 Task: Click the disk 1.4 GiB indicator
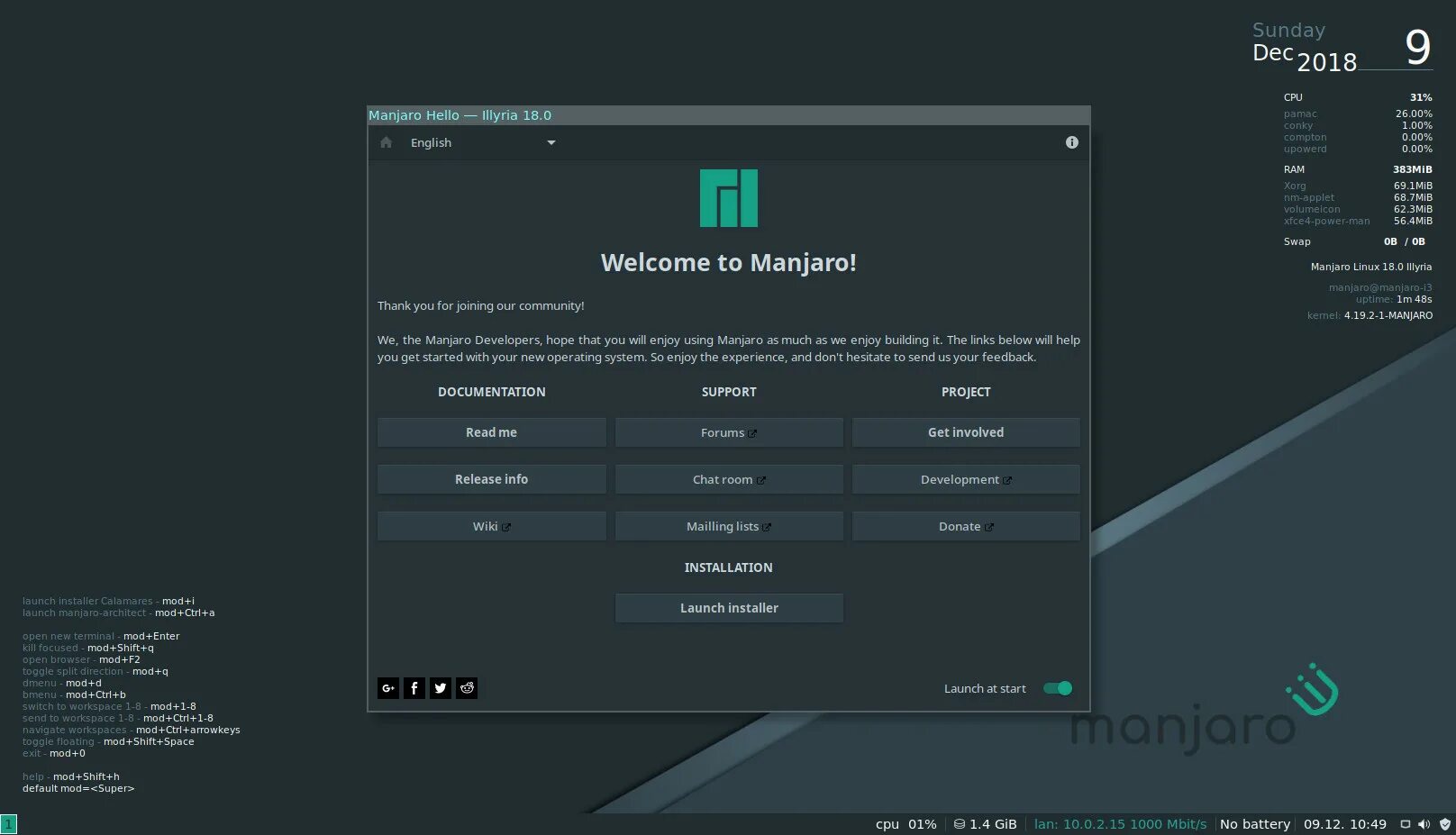click(985, 824)
